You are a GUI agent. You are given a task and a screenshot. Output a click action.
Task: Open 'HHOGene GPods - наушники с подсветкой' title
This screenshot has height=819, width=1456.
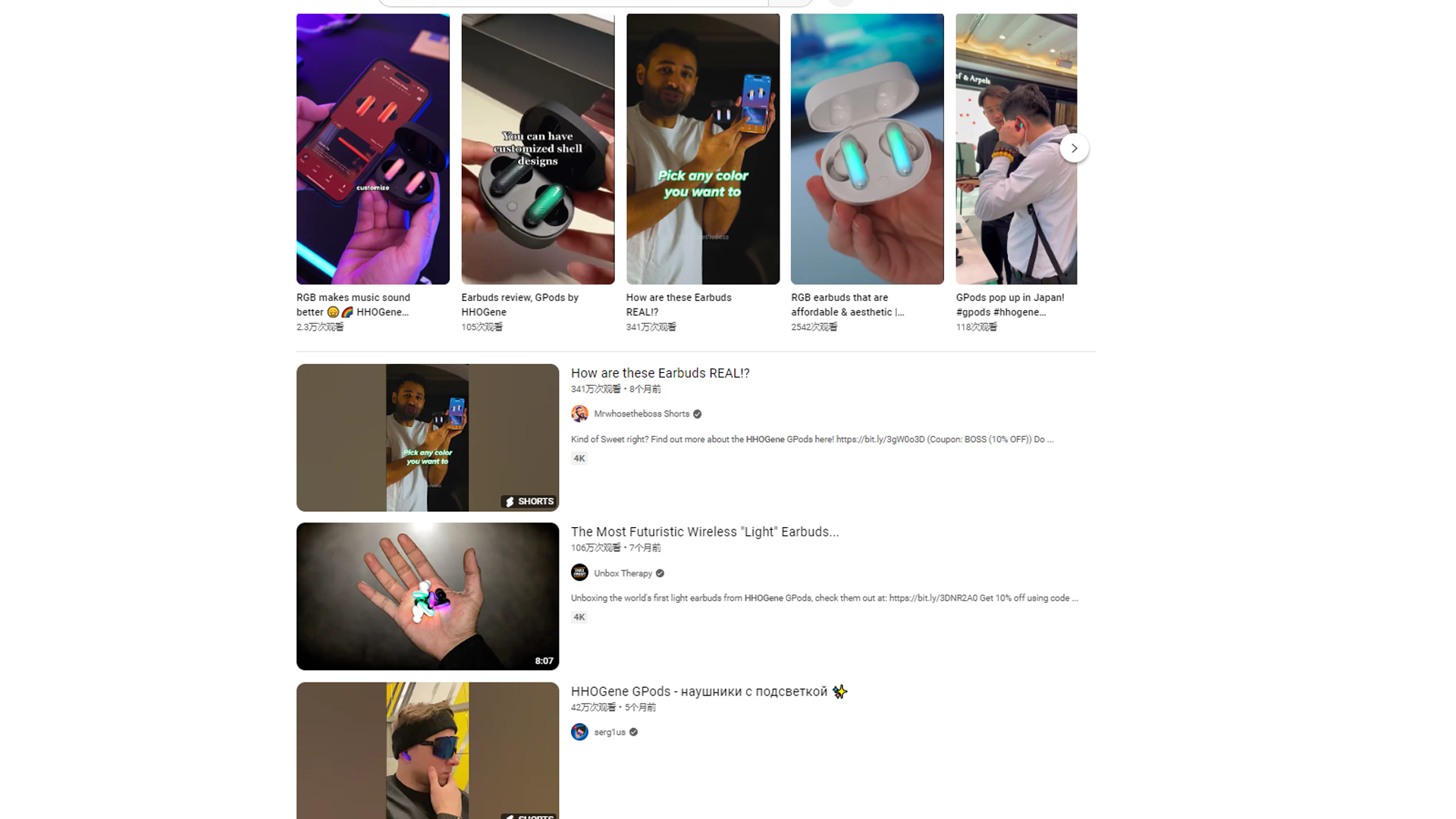pos(708,692)
